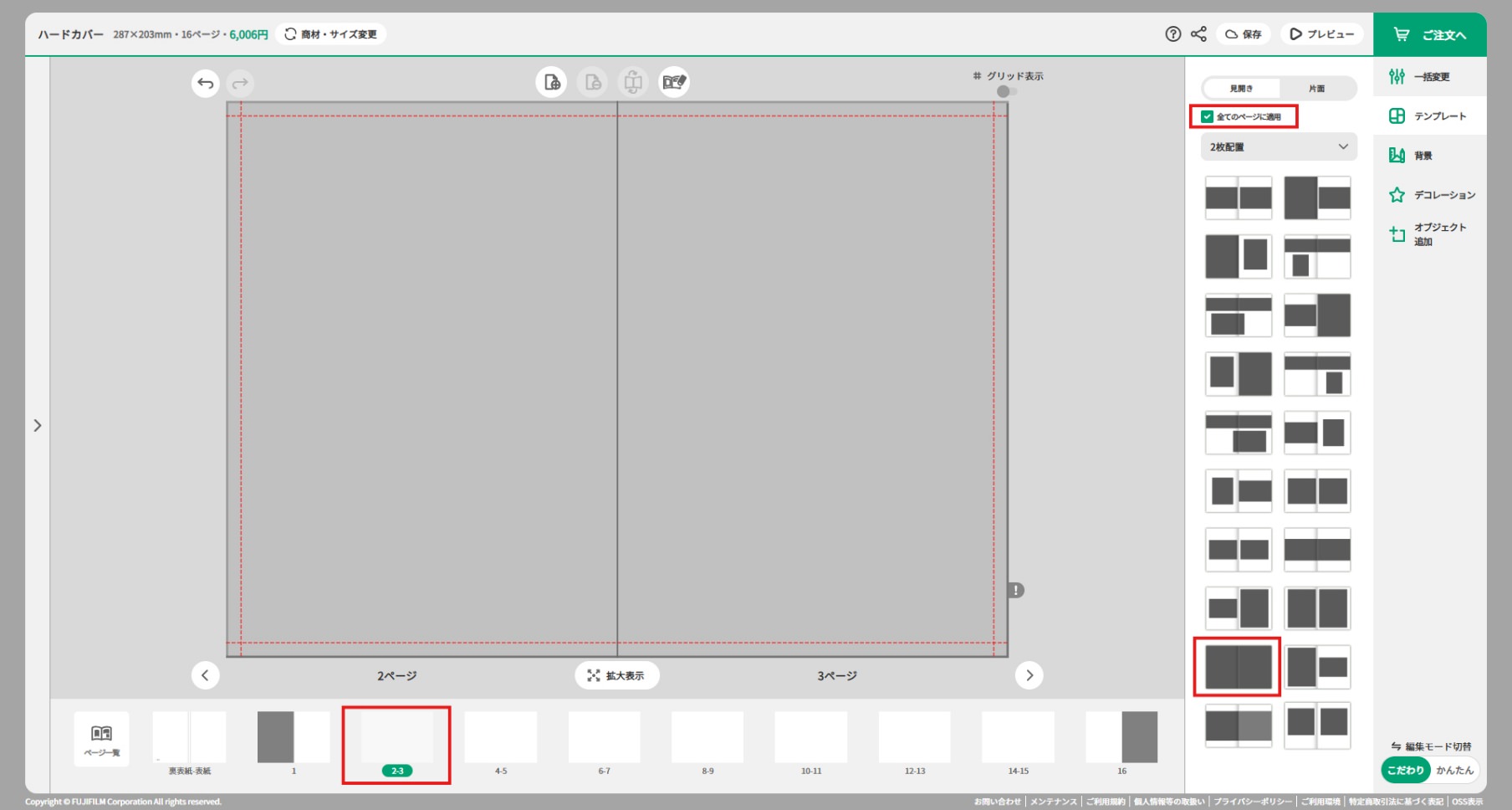The width and height of the screenshot is (1512, 810).
Task: Select the page 4-5 spread thumbnail
Action: coord(500,741)
